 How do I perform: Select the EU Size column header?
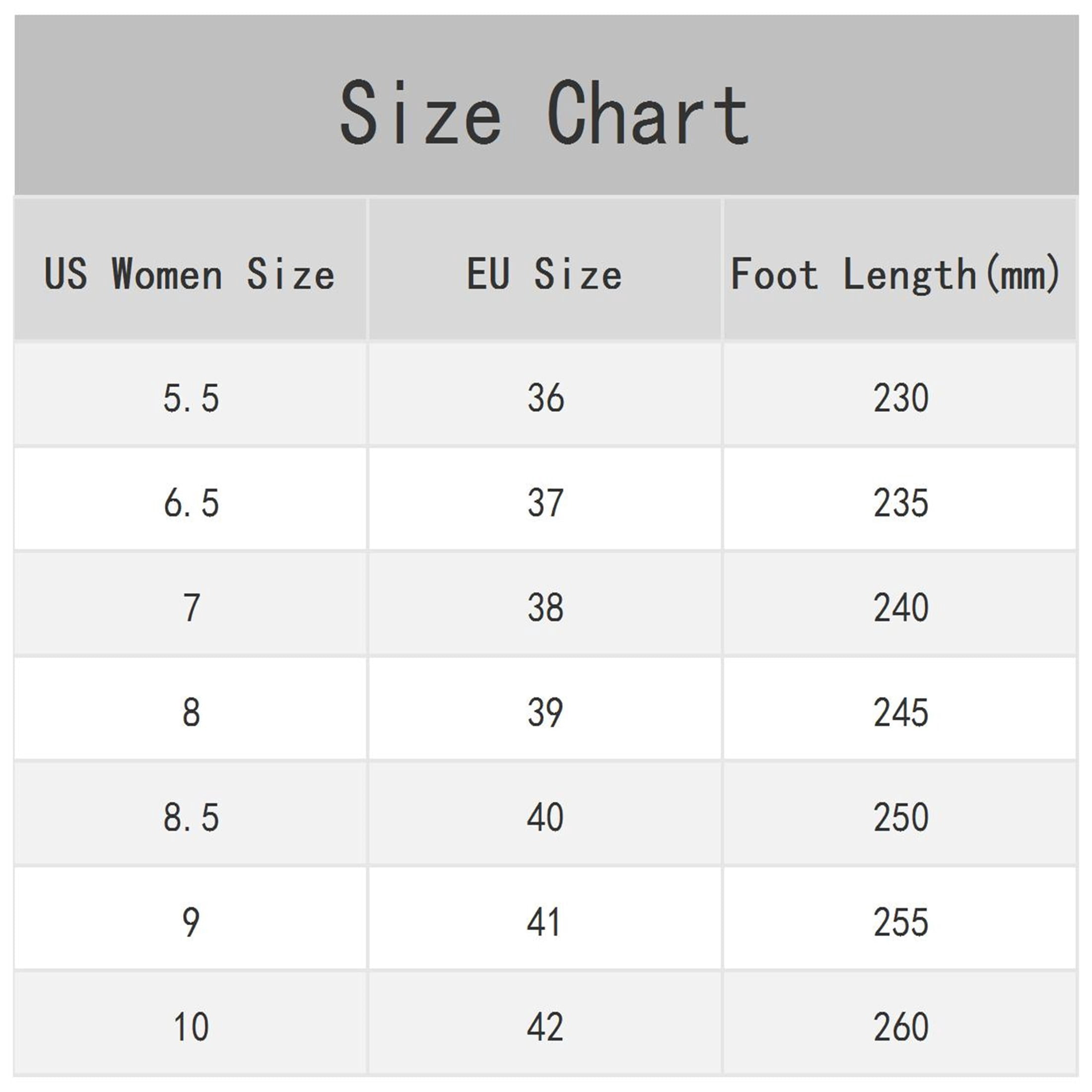click(545, 269)
